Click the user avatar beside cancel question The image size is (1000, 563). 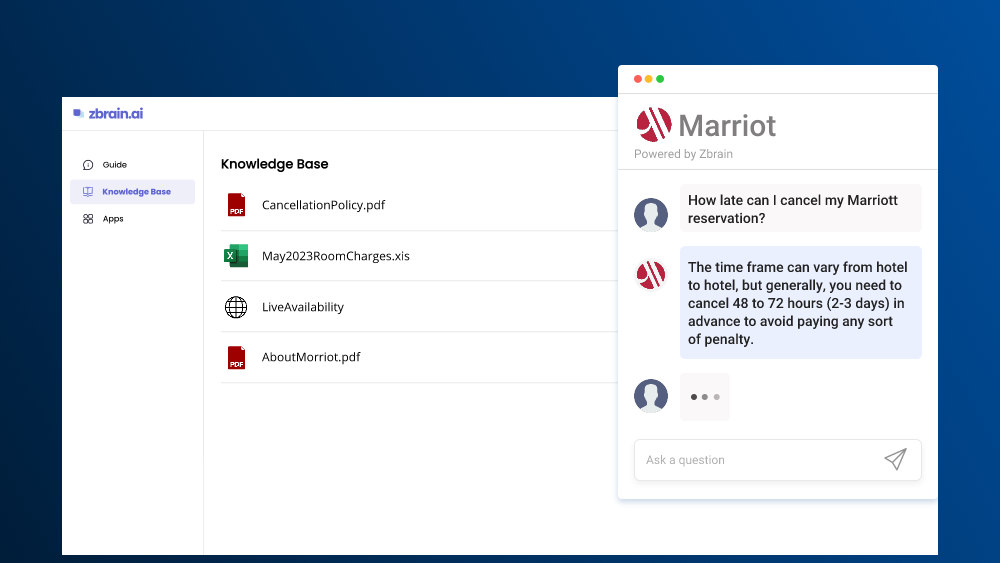[x=651, y=214]
